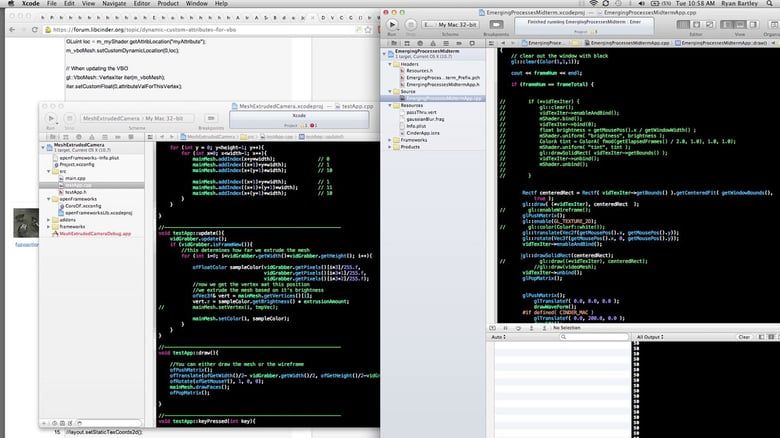The width and height of the screenshot is (780, 438).
Task: Show only variables pane in debug area
Action: click(x=761, y=337)
